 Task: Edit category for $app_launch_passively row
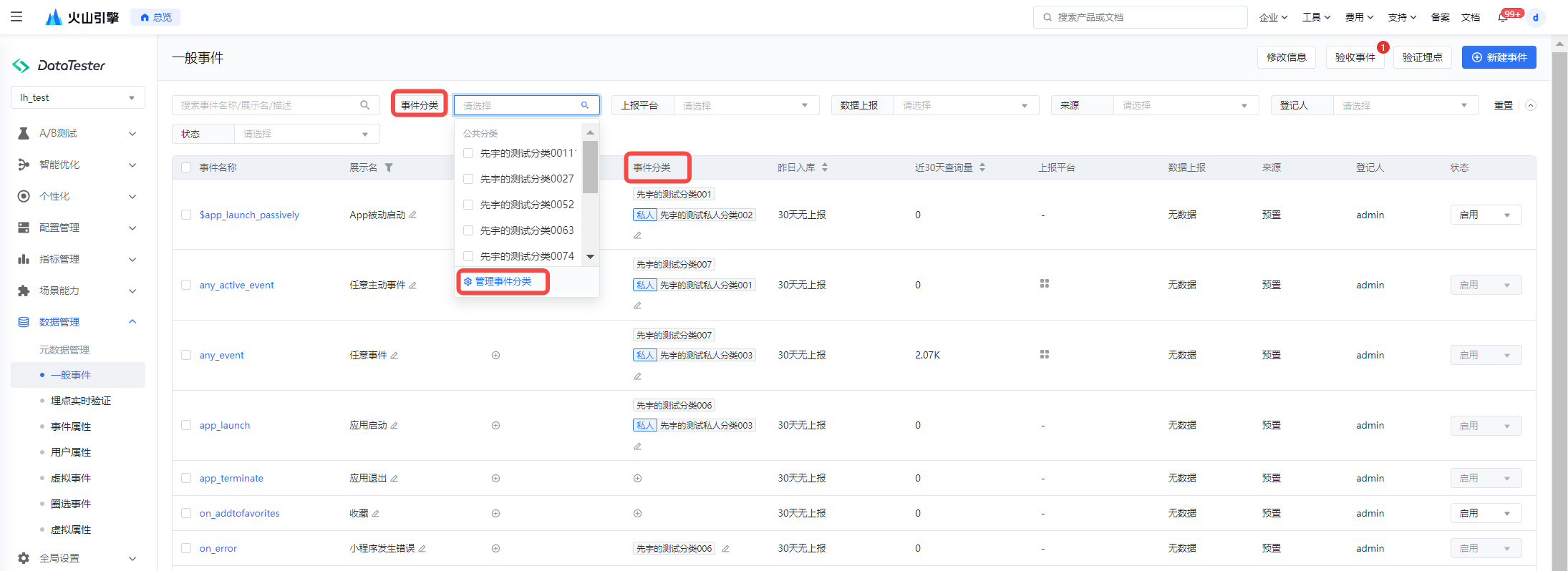[637, 235]
